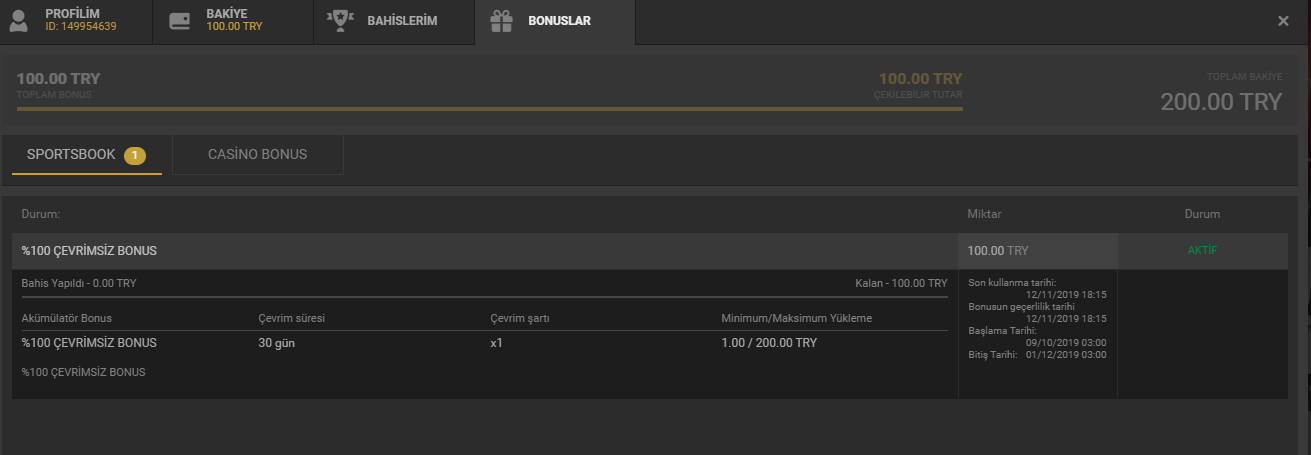Select the Bonuslar tab label
The width and height of the screenshot is (1311, 455).
coord(559,21)
